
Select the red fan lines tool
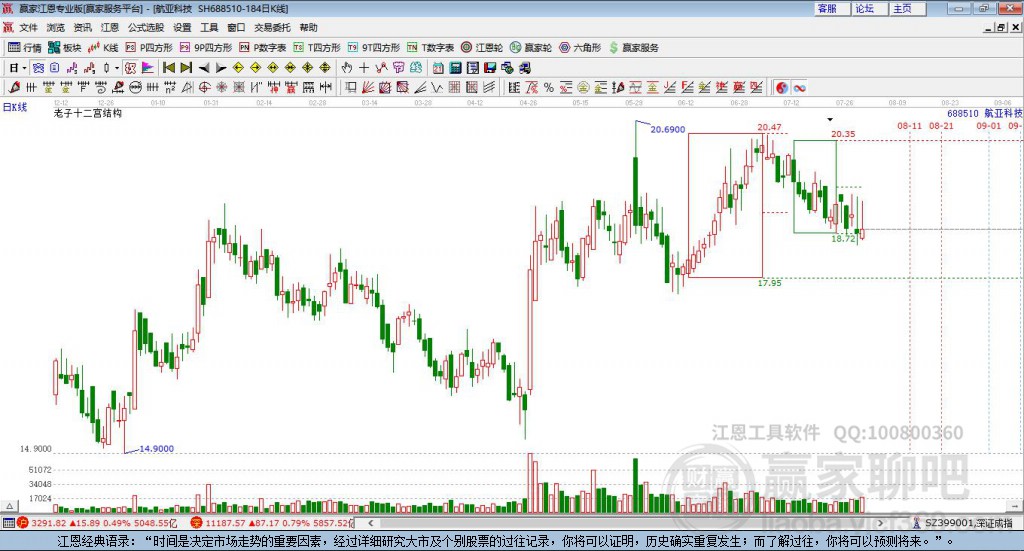[368, 87]
